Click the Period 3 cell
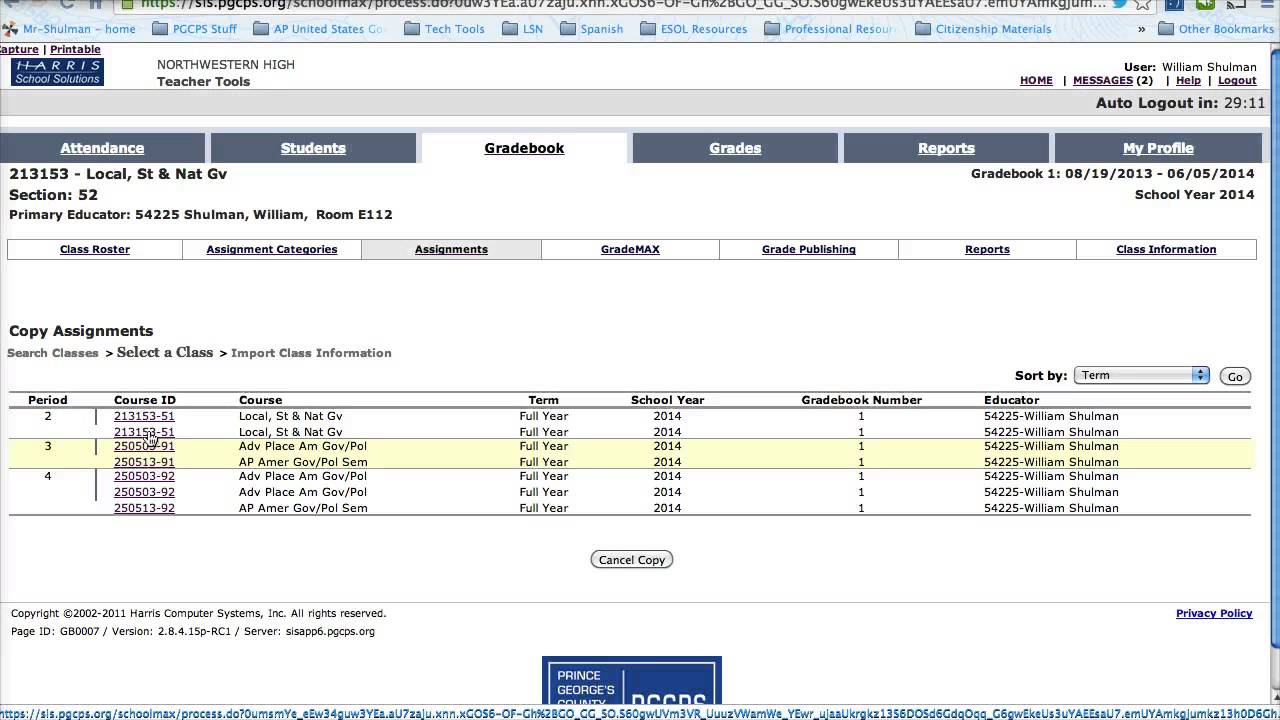This screenshot has width=1280, height=720. (47, 446)
